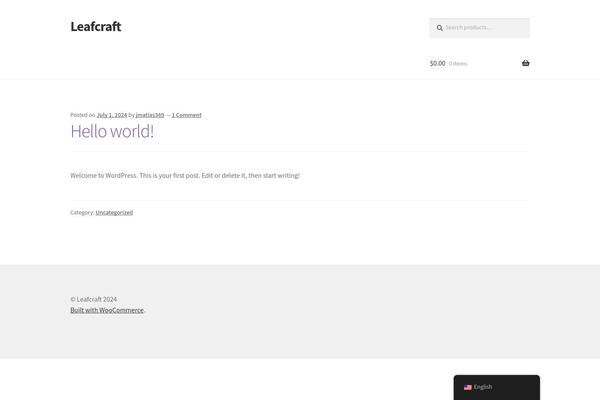Click the Hello world! post title

(112, 131)
